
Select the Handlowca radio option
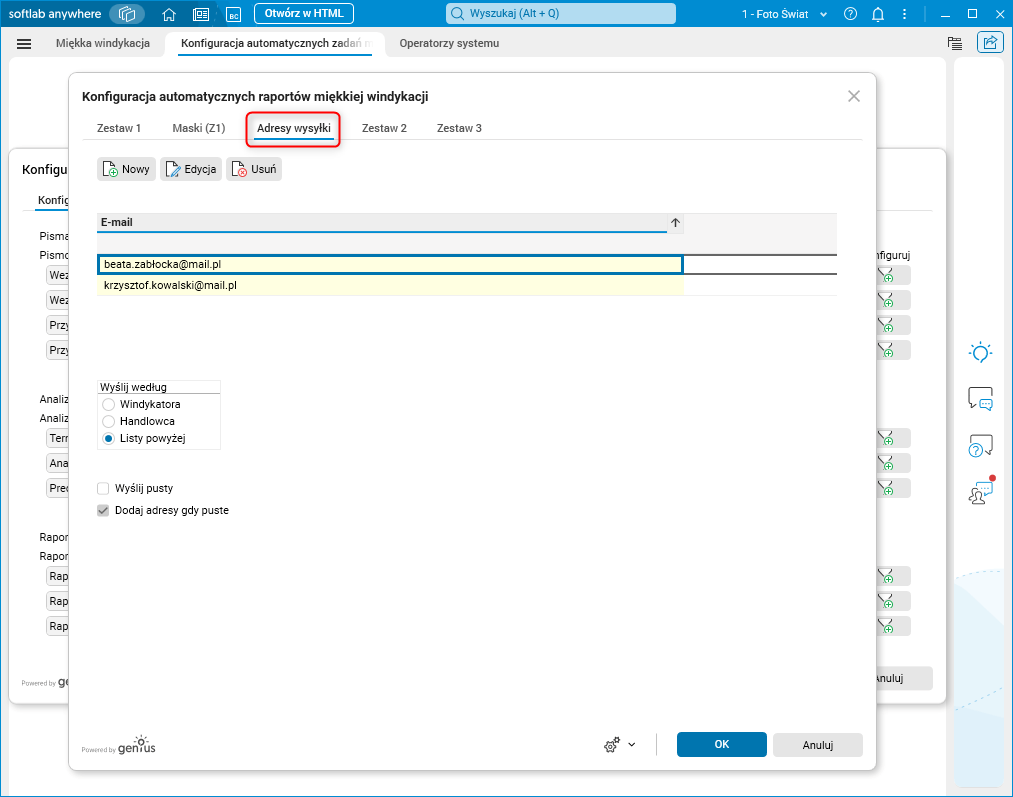109,421
